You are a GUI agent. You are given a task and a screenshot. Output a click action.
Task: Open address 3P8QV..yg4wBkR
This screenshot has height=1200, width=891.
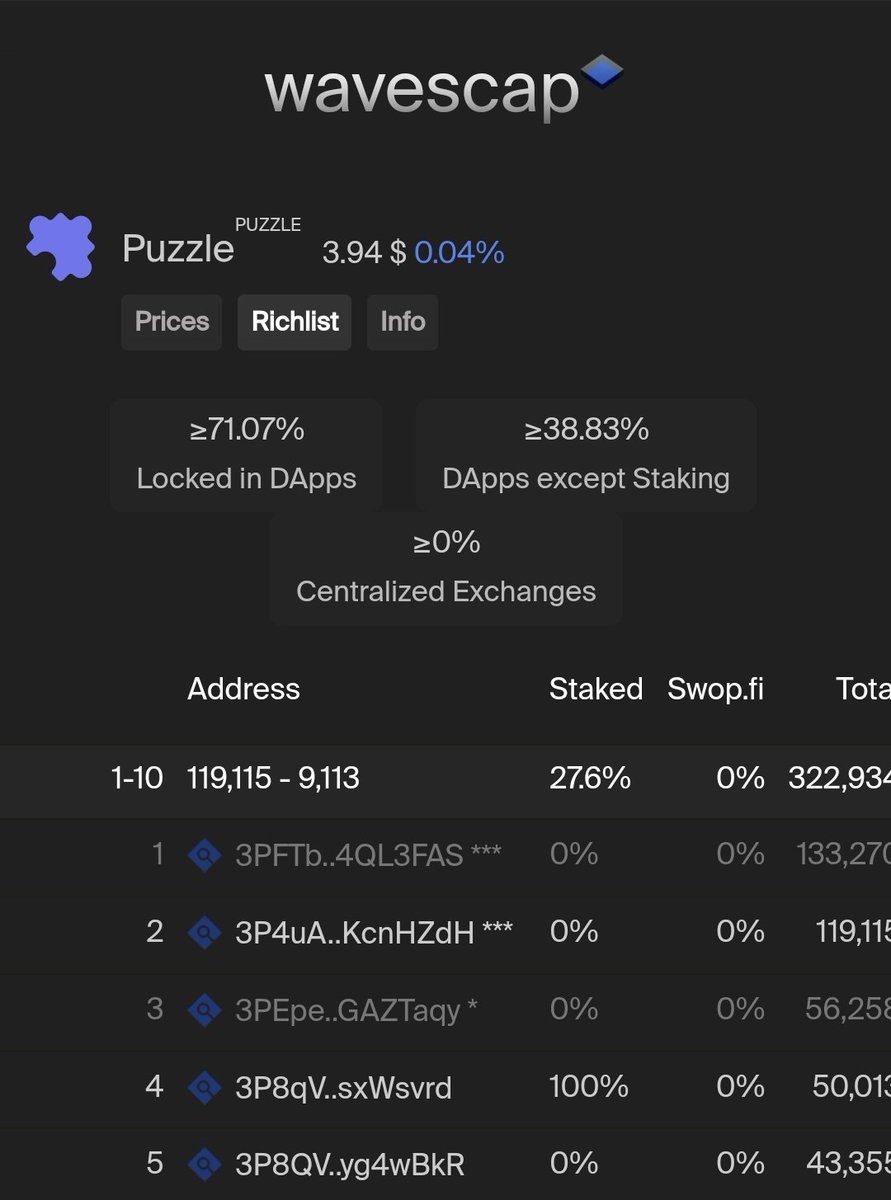[x=350, y=1164]
